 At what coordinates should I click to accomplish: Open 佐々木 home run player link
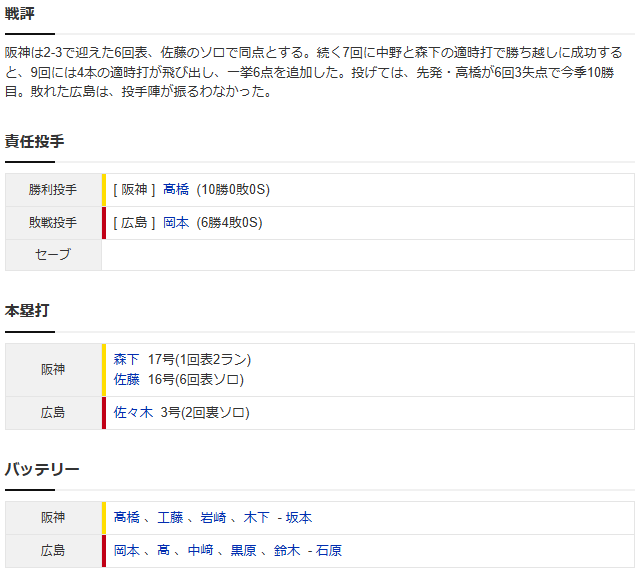[133, 412]
